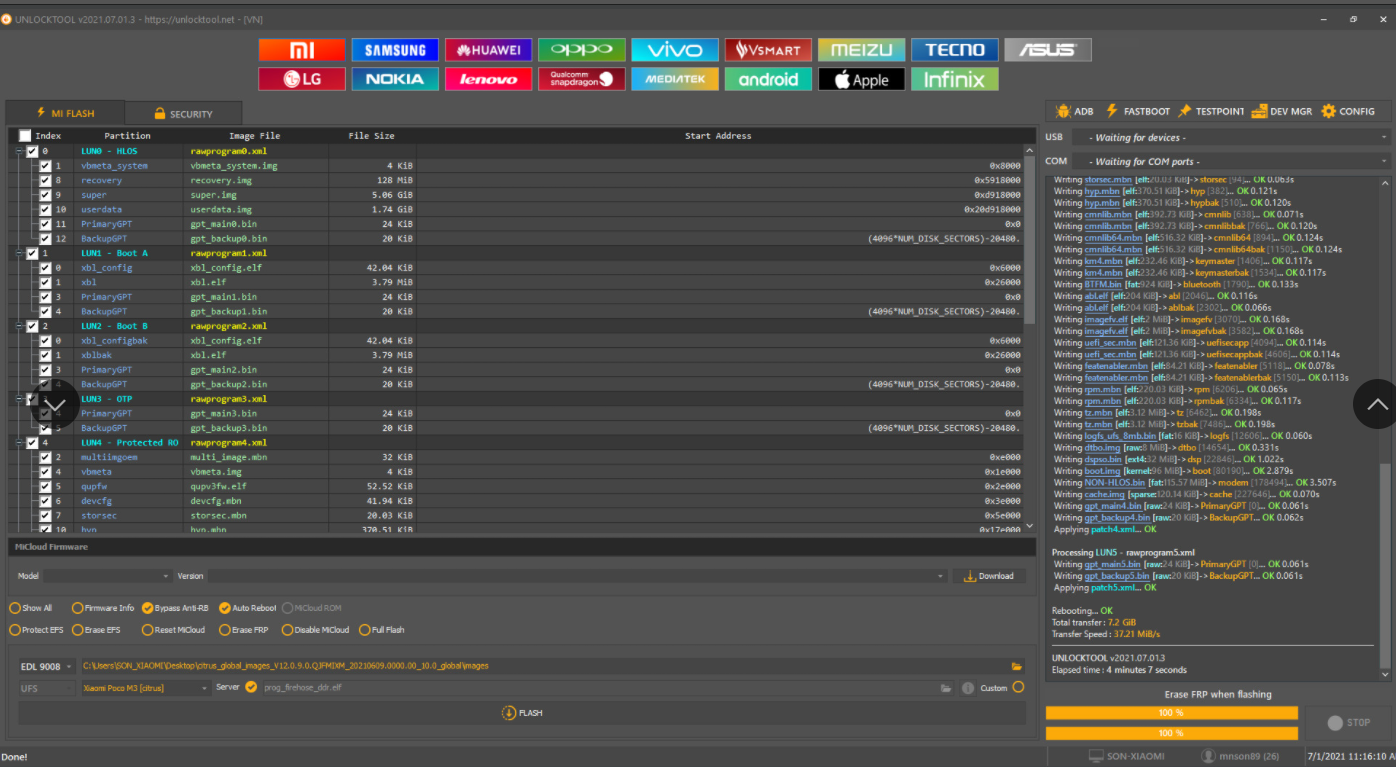Enable Full Flash option

click(382, 630)
